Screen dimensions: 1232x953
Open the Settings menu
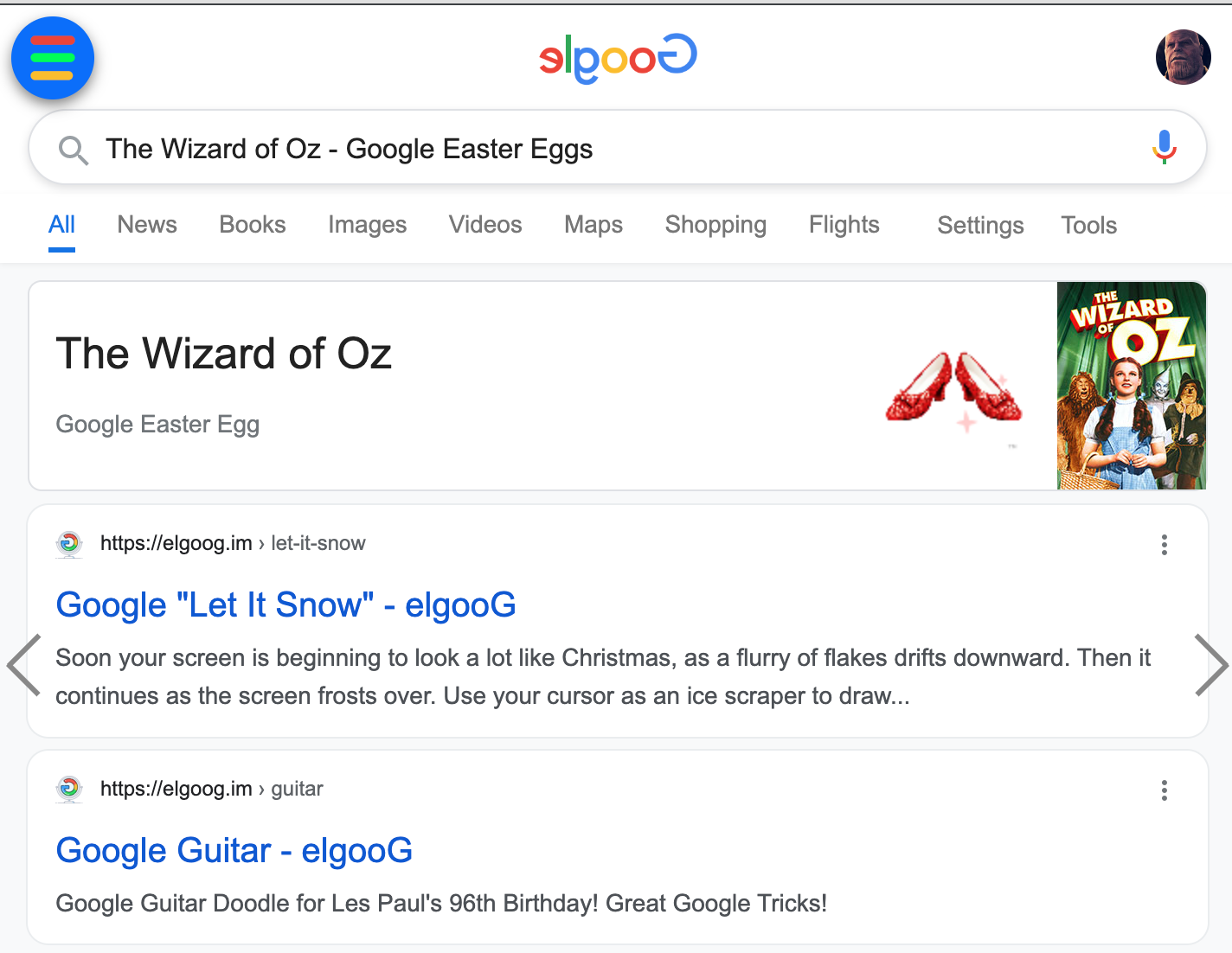click(x=980, y=226)
